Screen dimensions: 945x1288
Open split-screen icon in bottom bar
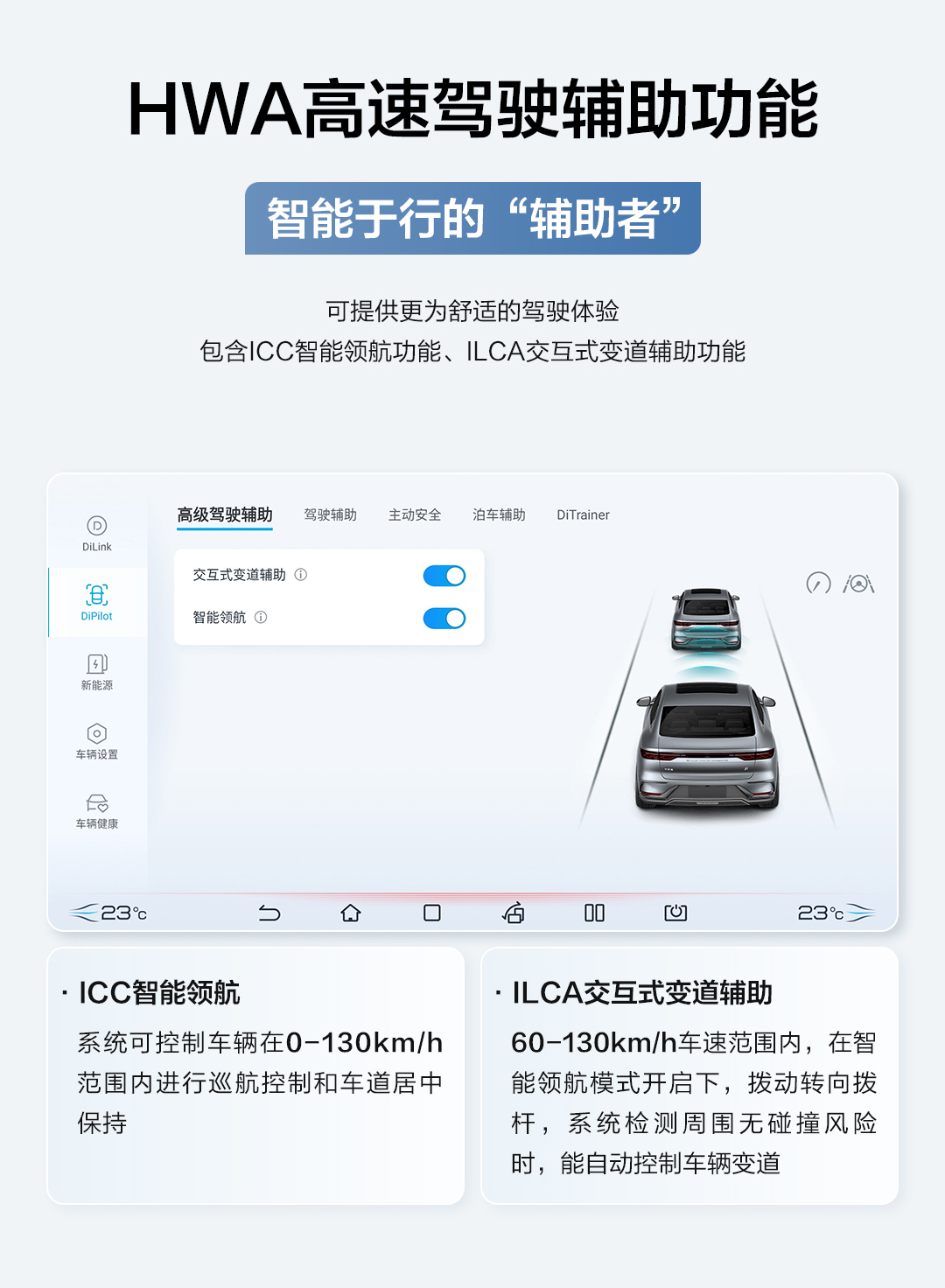tap(595, 913)
